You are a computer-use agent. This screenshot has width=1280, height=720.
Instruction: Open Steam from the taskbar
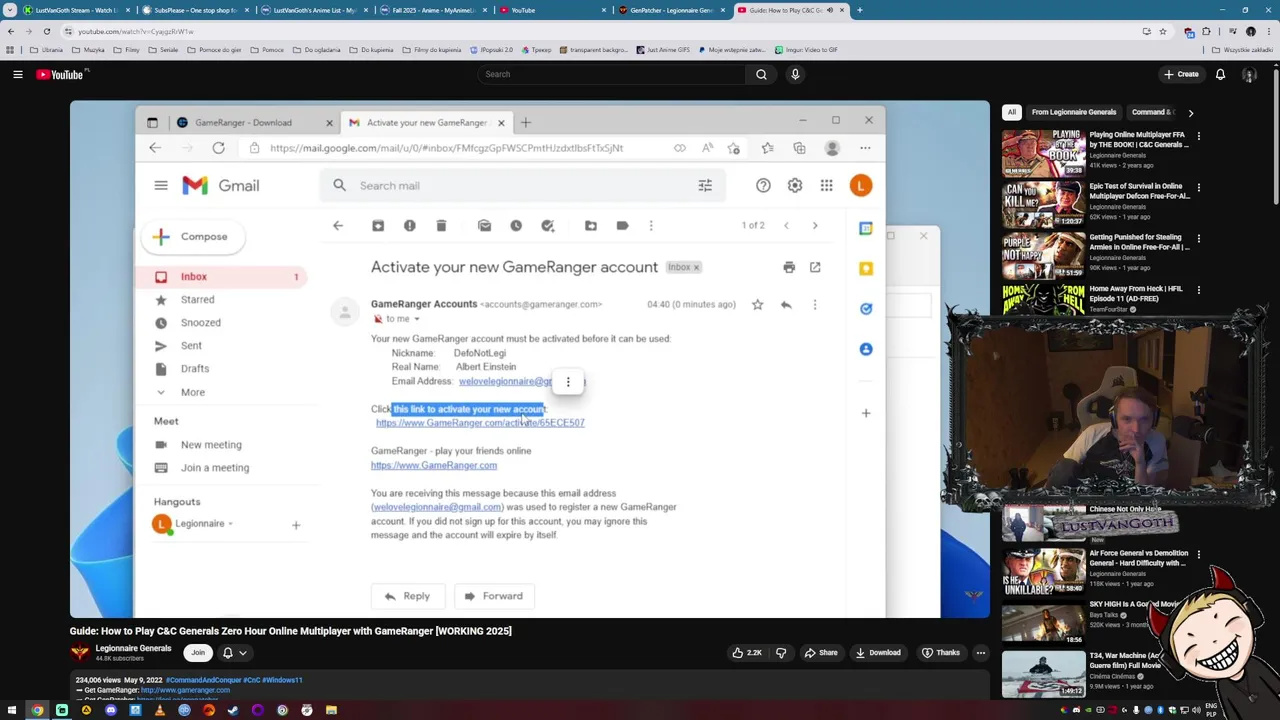(x=233, y=711)
